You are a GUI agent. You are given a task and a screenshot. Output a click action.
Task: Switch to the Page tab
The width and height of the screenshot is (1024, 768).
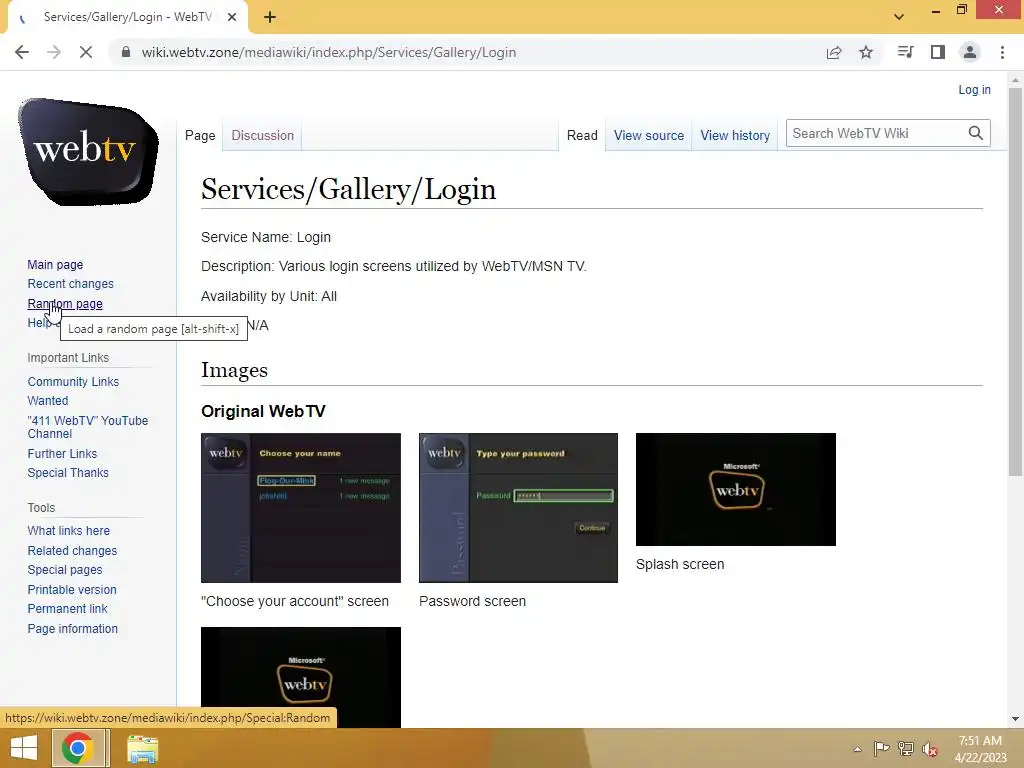click(200, 135)
